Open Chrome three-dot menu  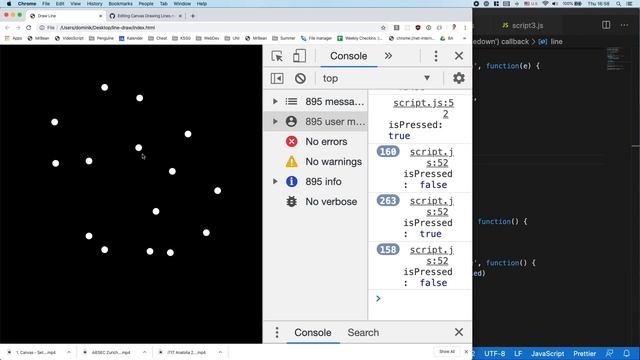[465, 28]
